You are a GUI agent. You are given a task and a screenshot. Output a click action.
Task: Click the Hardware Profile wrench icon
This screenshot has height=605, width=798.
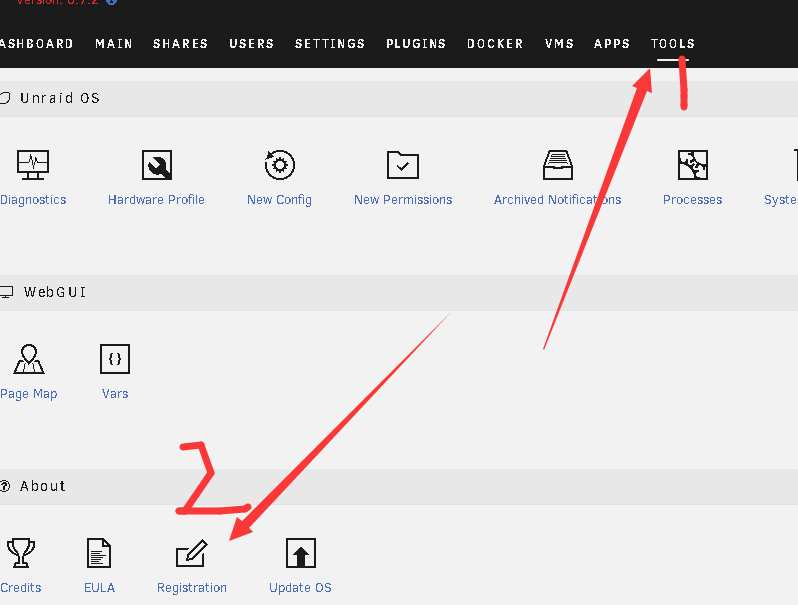pos(157,165)
